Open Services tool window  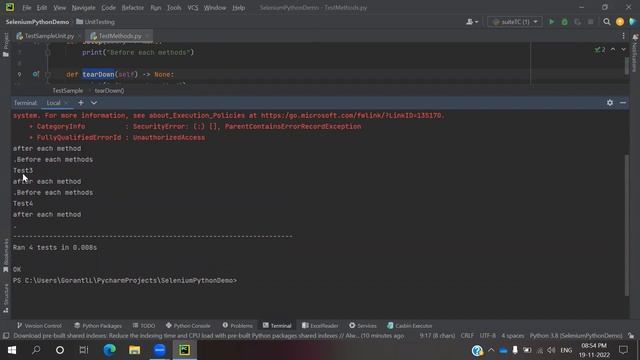pyautogui.click(x=363, y=326)
